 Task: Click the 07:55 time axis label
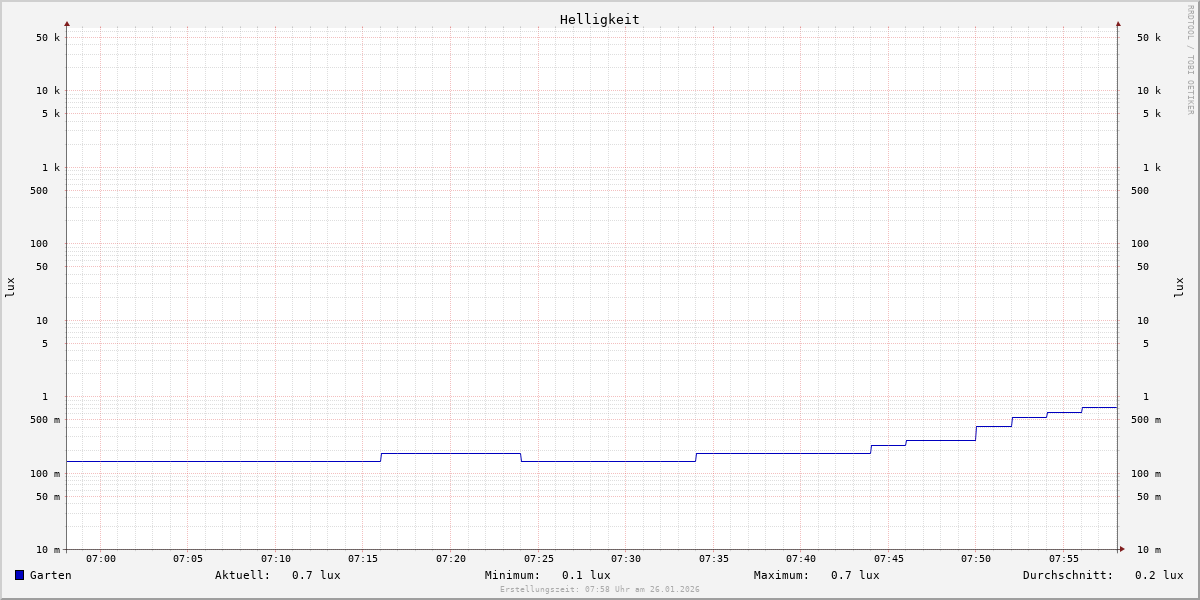pyautogui.click(x=1064, y=559)
